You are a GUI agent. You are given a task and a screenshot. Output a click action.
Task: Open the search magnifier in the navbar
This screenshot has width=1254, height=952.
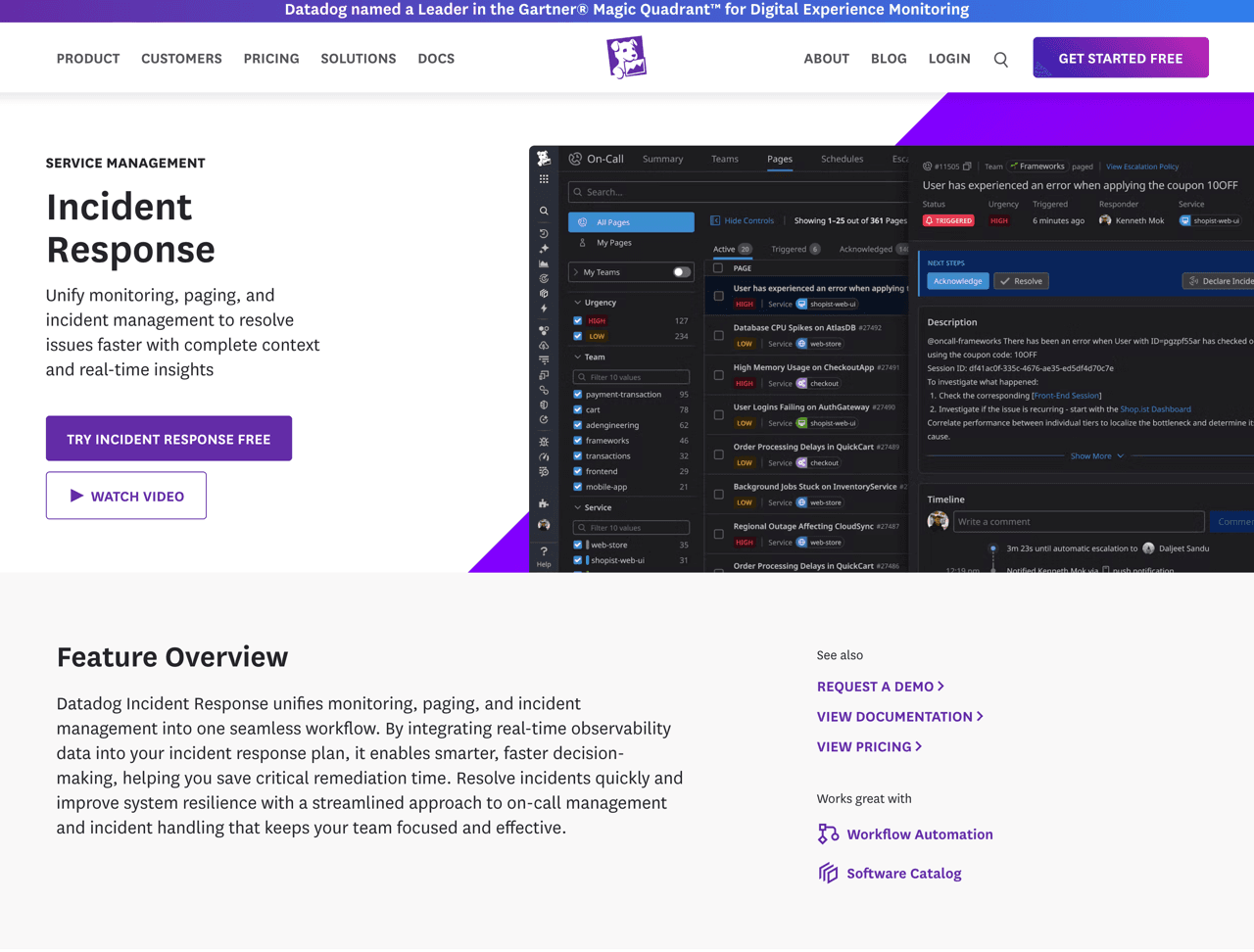point(1000,59)
